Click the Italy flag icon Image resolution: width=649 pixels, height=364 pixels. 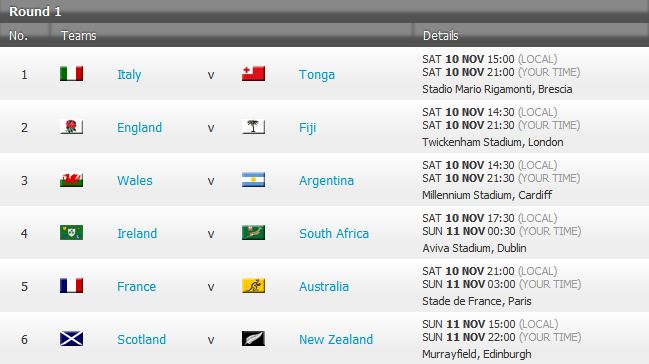click(71, 74)
